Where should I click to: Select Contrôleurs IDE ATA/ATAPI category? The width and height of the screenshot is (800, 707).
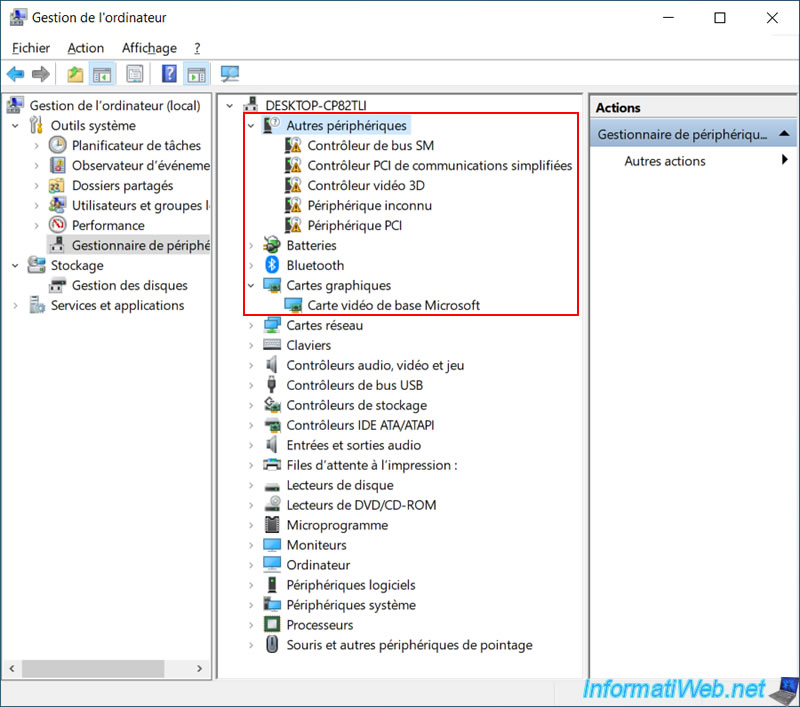point(360,425)
